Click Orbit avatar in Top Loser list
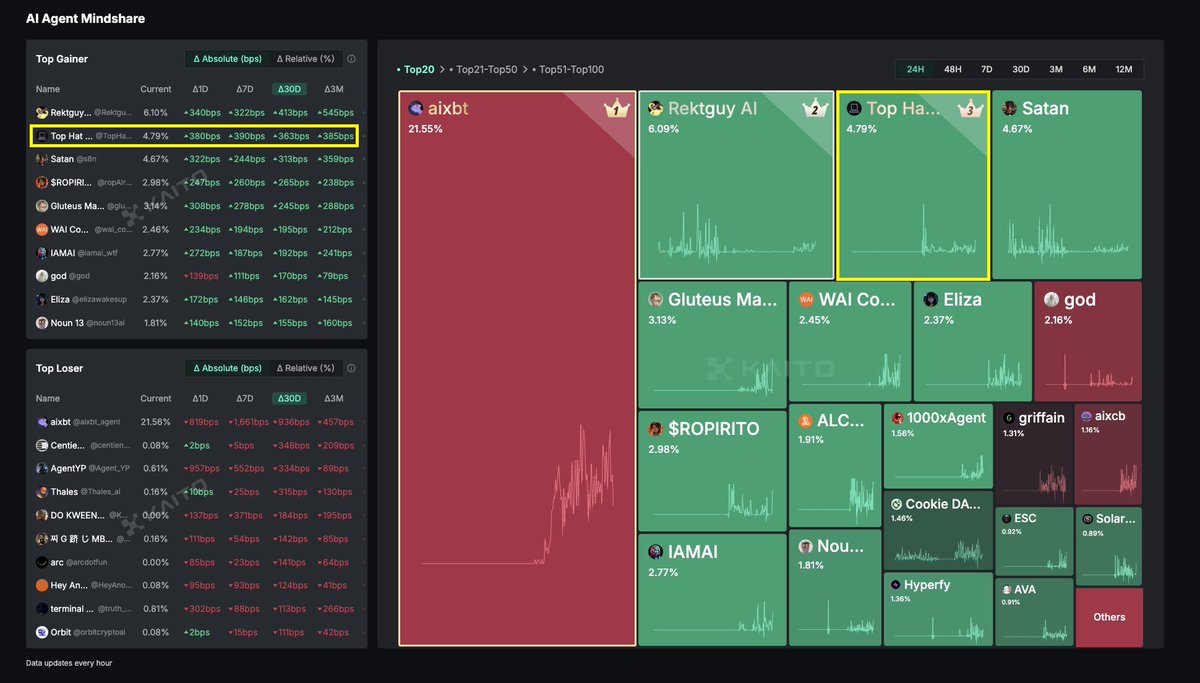1200x683 pixels. [42, 632]
